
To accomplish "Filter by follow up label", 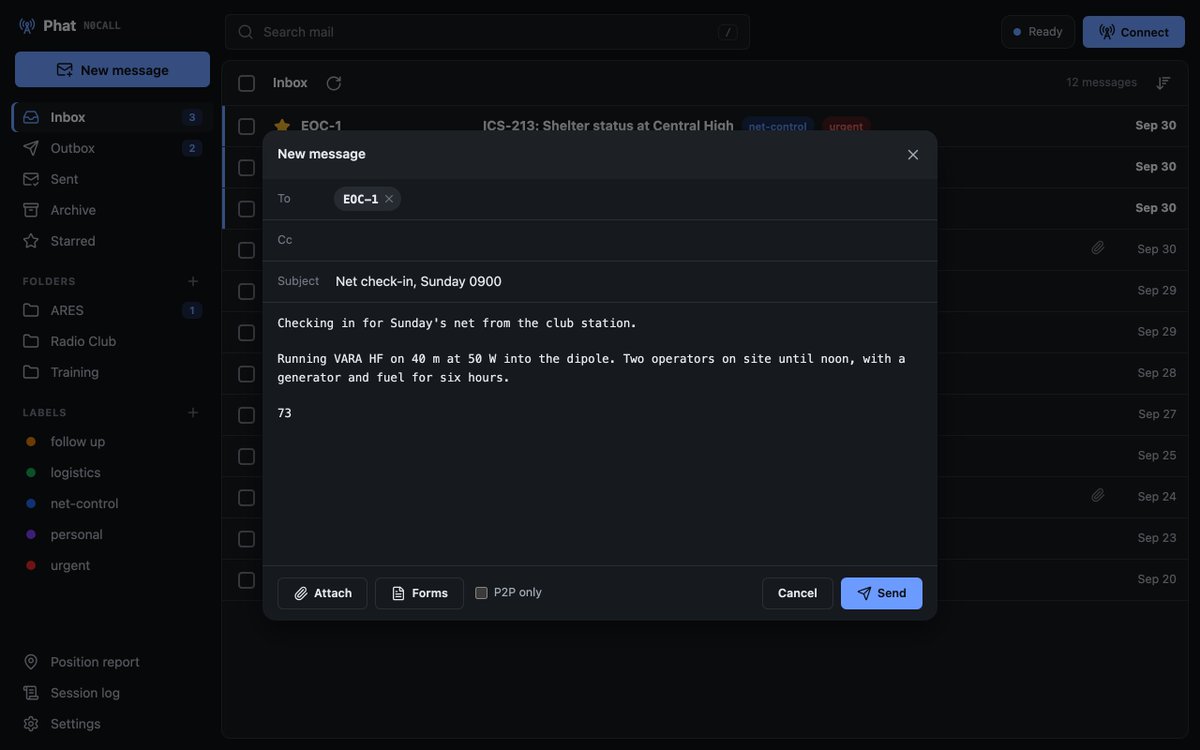I will pos(111,441).
